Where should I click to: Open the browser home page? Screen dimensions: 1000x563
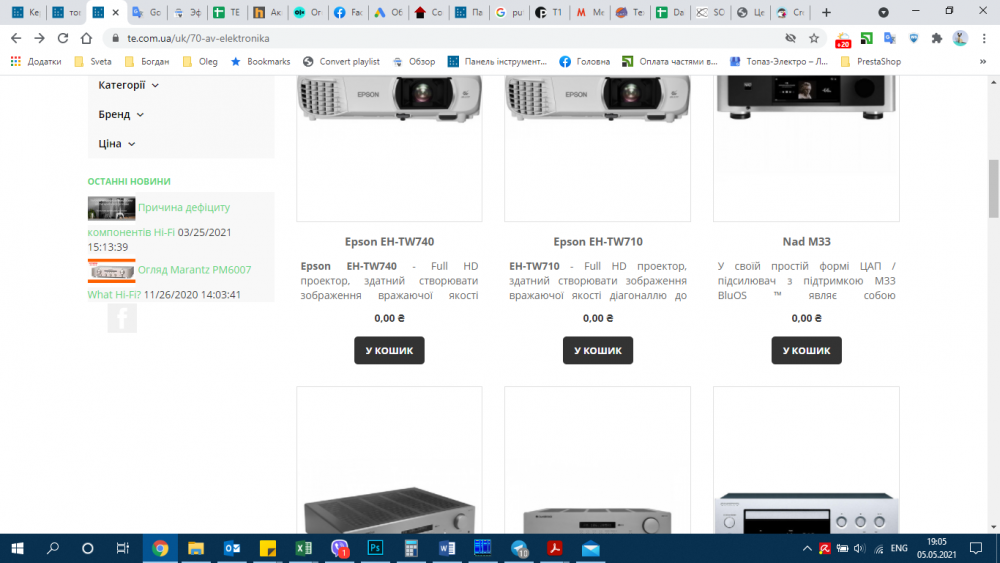(x=86, y=38)
